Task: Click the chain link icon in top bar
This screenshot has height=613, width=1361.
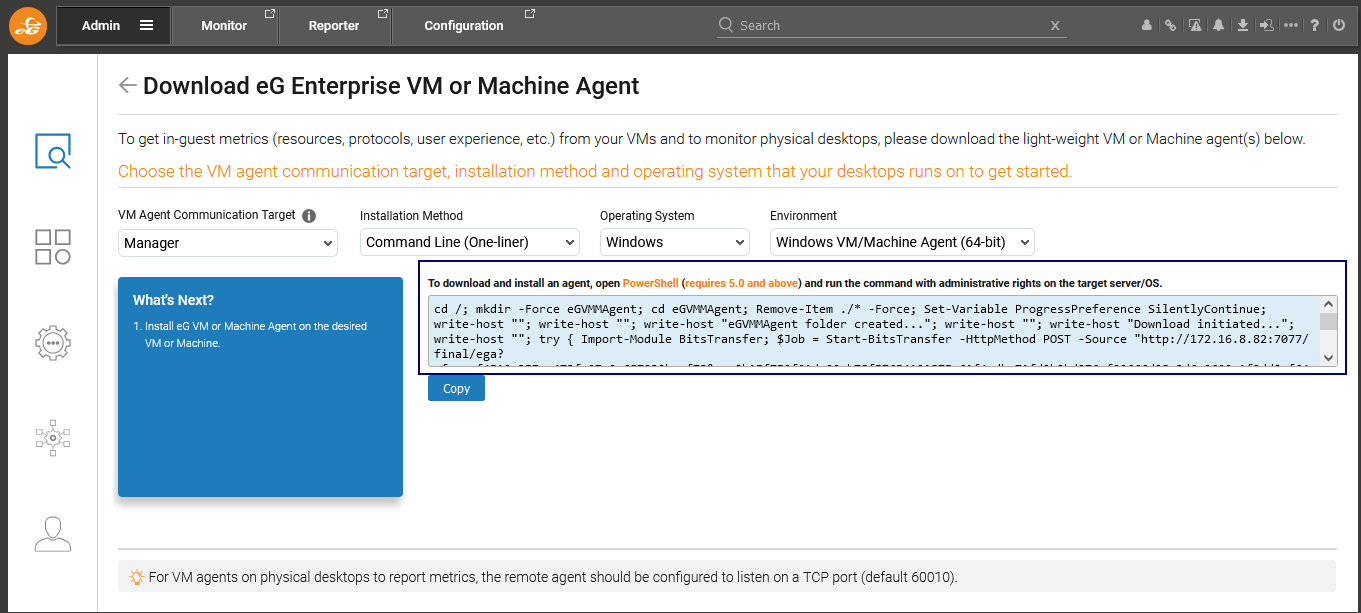Action: 1170,25
